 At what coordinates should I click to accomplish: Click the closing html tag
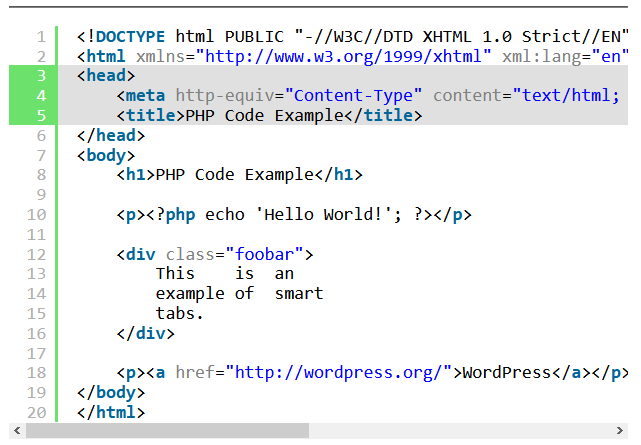pos(111,412)
